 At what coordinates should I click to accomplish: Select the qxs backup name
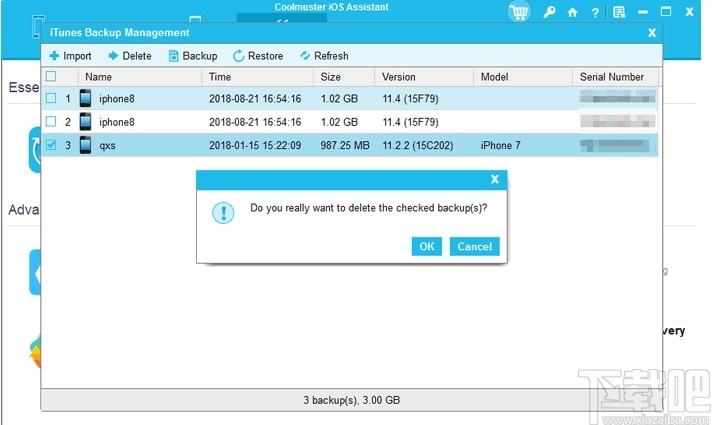point(107,146)
